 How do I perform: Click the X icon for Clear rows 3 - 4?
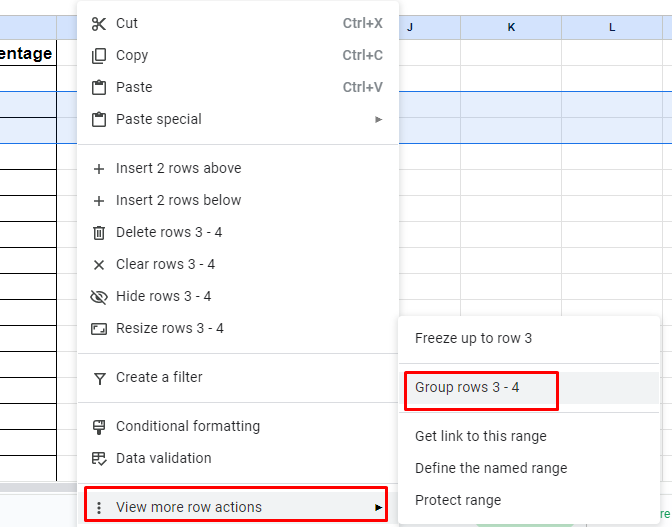[99, 265]
